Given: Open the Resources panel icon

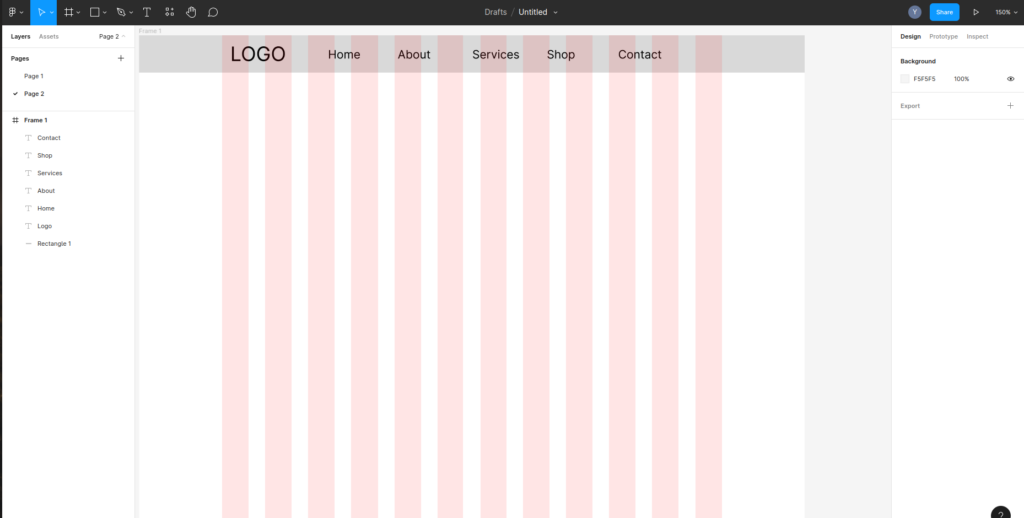Looking at the screenshot, I should pyautogui.click(x=169, y=12).
